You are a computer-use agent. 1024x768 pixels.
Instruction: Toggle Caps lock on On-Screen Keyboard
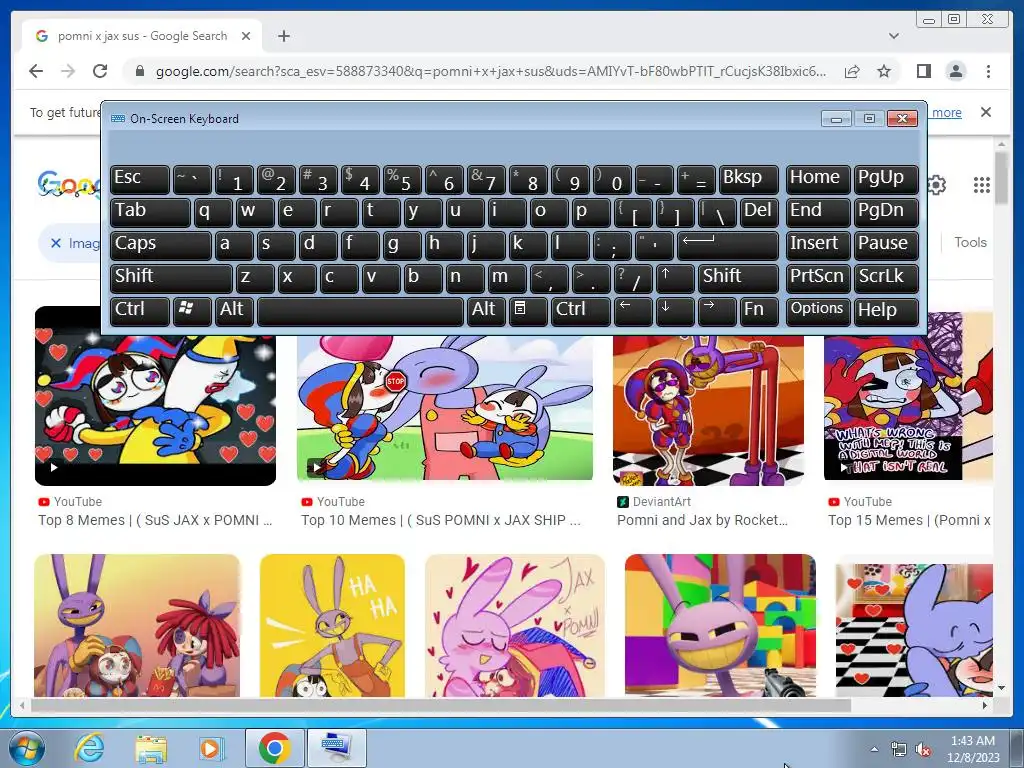coord(161,244)
